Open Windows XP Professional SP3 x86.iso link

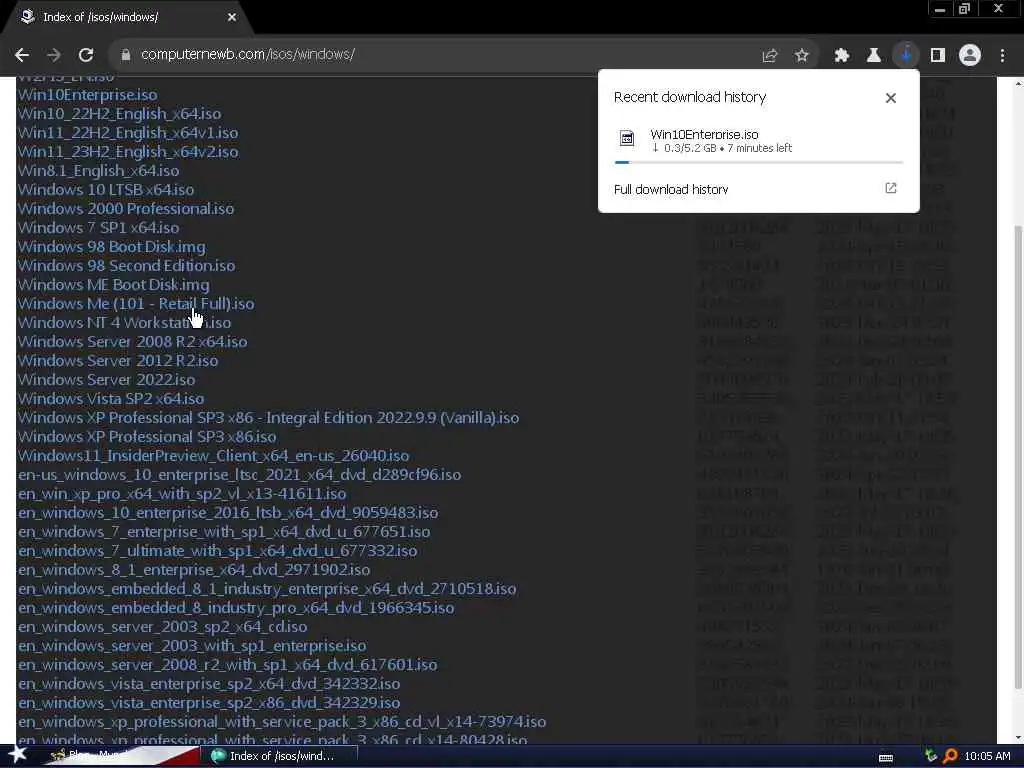[147, 436]
